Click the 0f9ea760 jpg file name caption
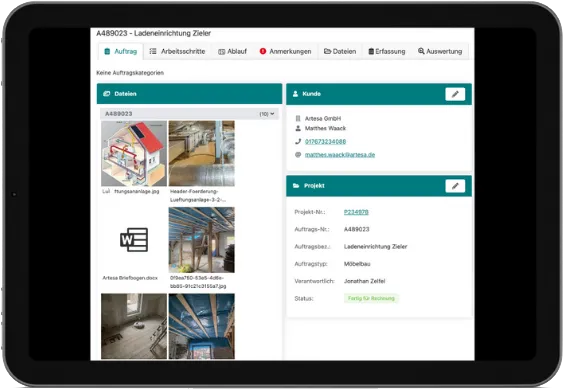 [x=198, y=282]
